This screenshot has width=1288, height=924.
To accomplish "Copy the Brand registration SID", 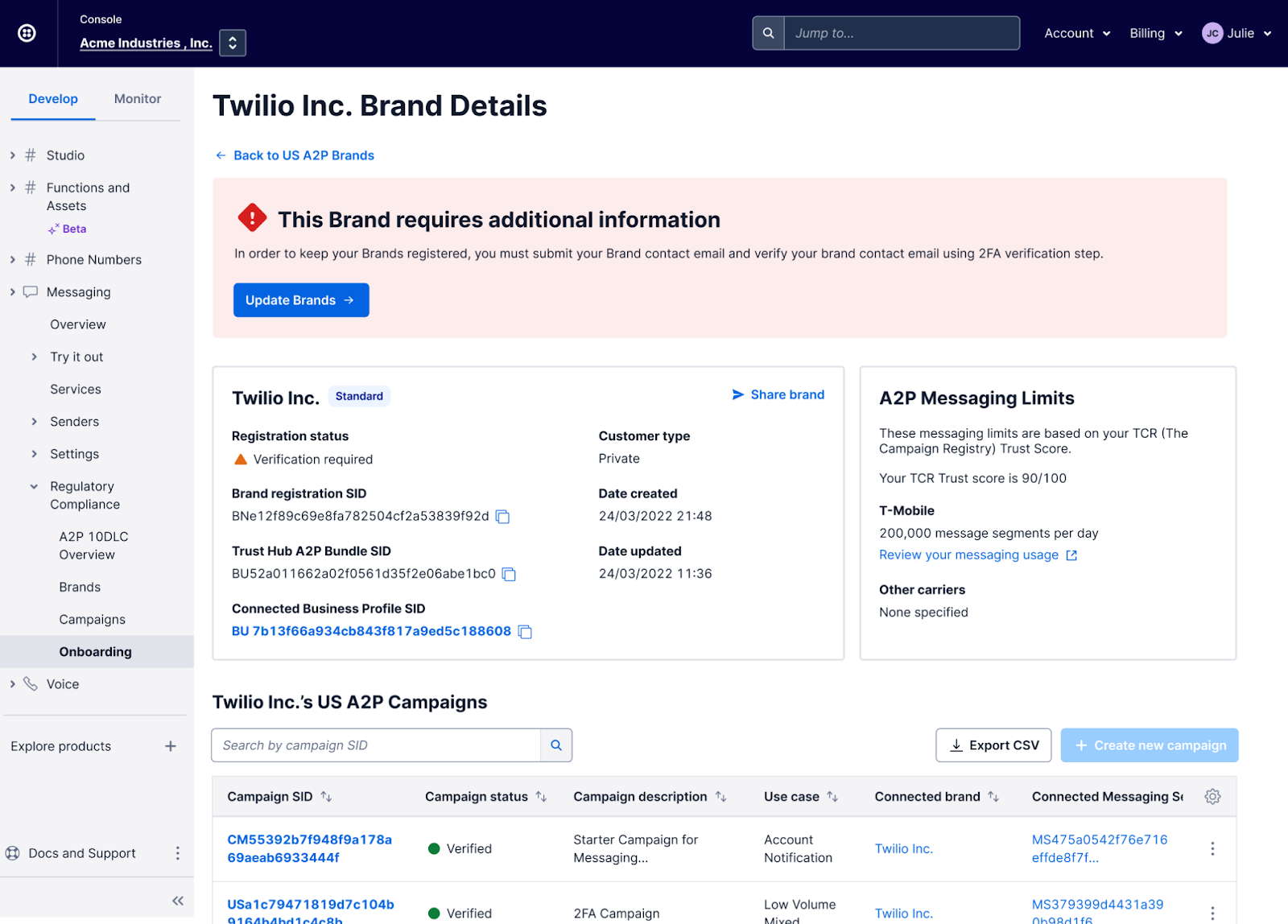I will (x=503, y=517).
